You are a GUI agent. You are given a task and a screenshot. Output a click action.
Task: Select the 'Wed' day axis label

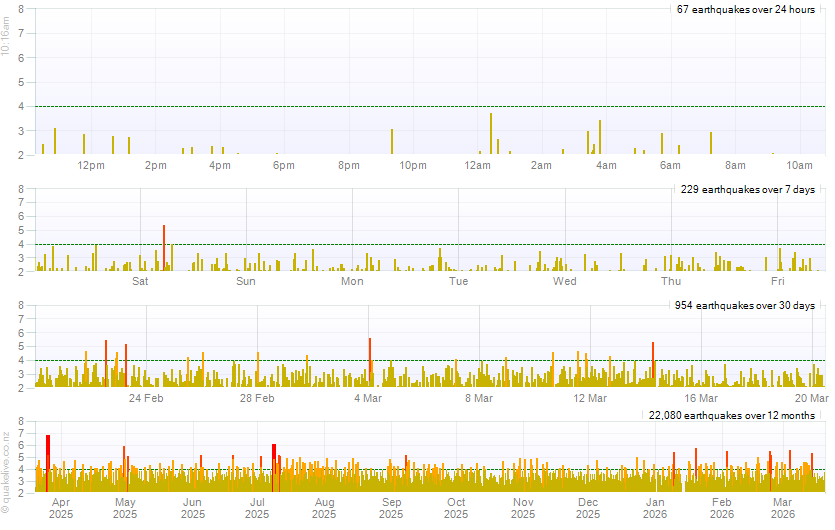565,281
